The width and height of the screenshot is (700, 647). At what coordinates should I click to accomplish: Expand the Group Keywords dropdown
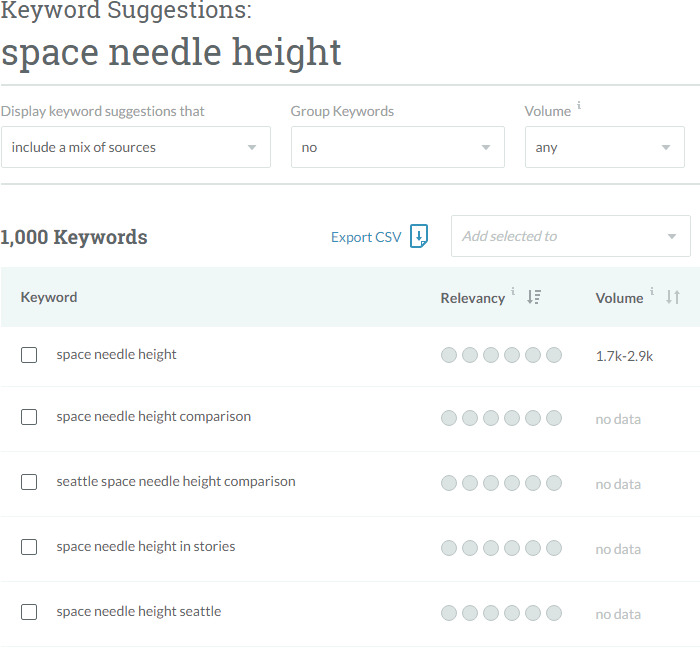click(397, 147)
